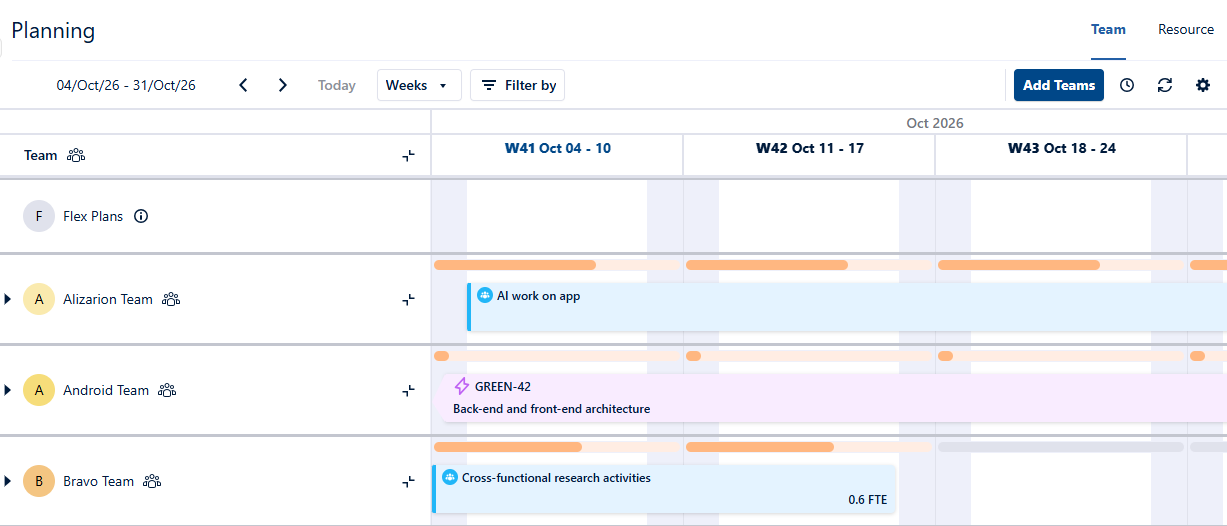Click the Flex Plans label

tap(93, 216)
